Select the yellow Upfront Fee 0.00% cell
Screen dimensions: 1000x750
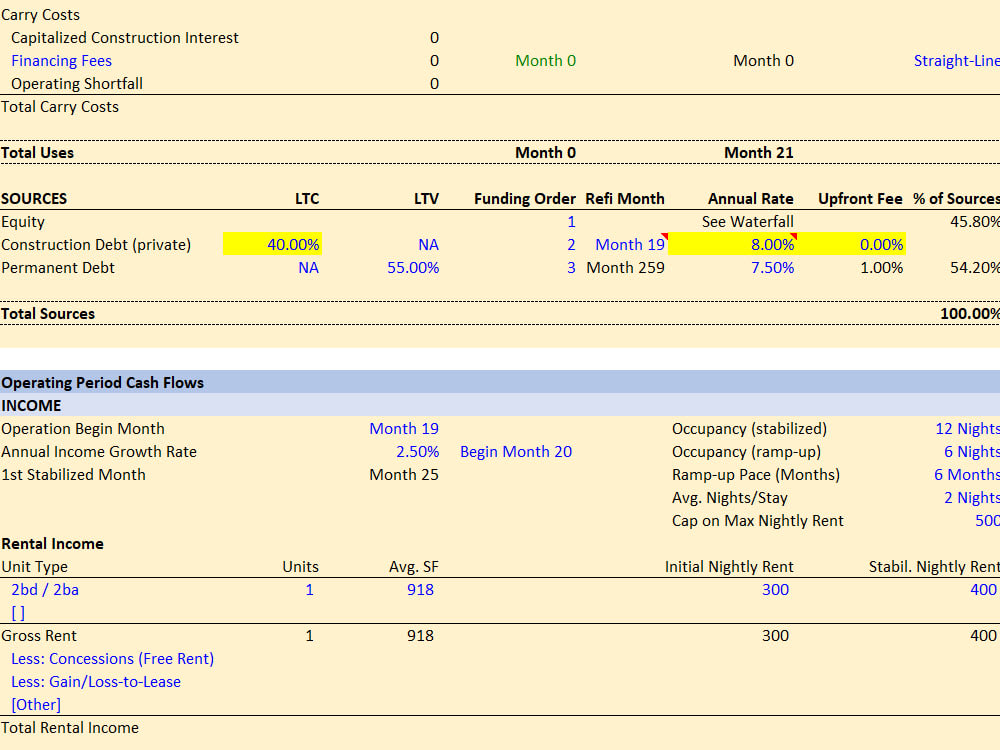851,244
